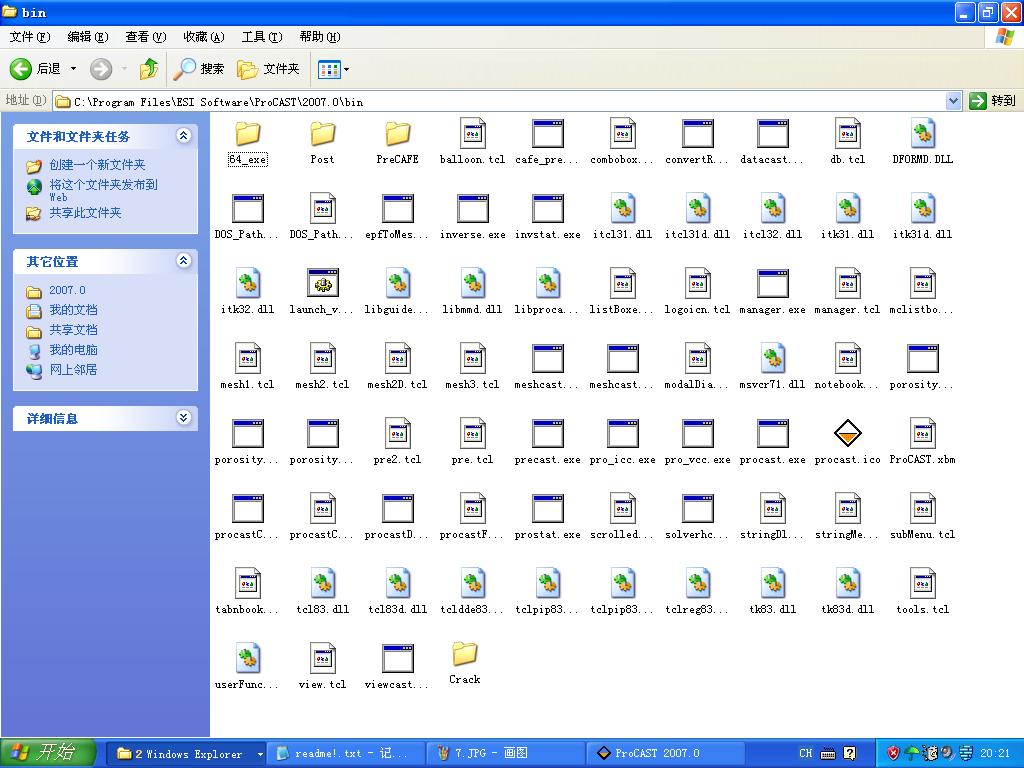Select the msvcr71.dll file
This screenshot has height=768, width=1024.
(x=772, y=368)
